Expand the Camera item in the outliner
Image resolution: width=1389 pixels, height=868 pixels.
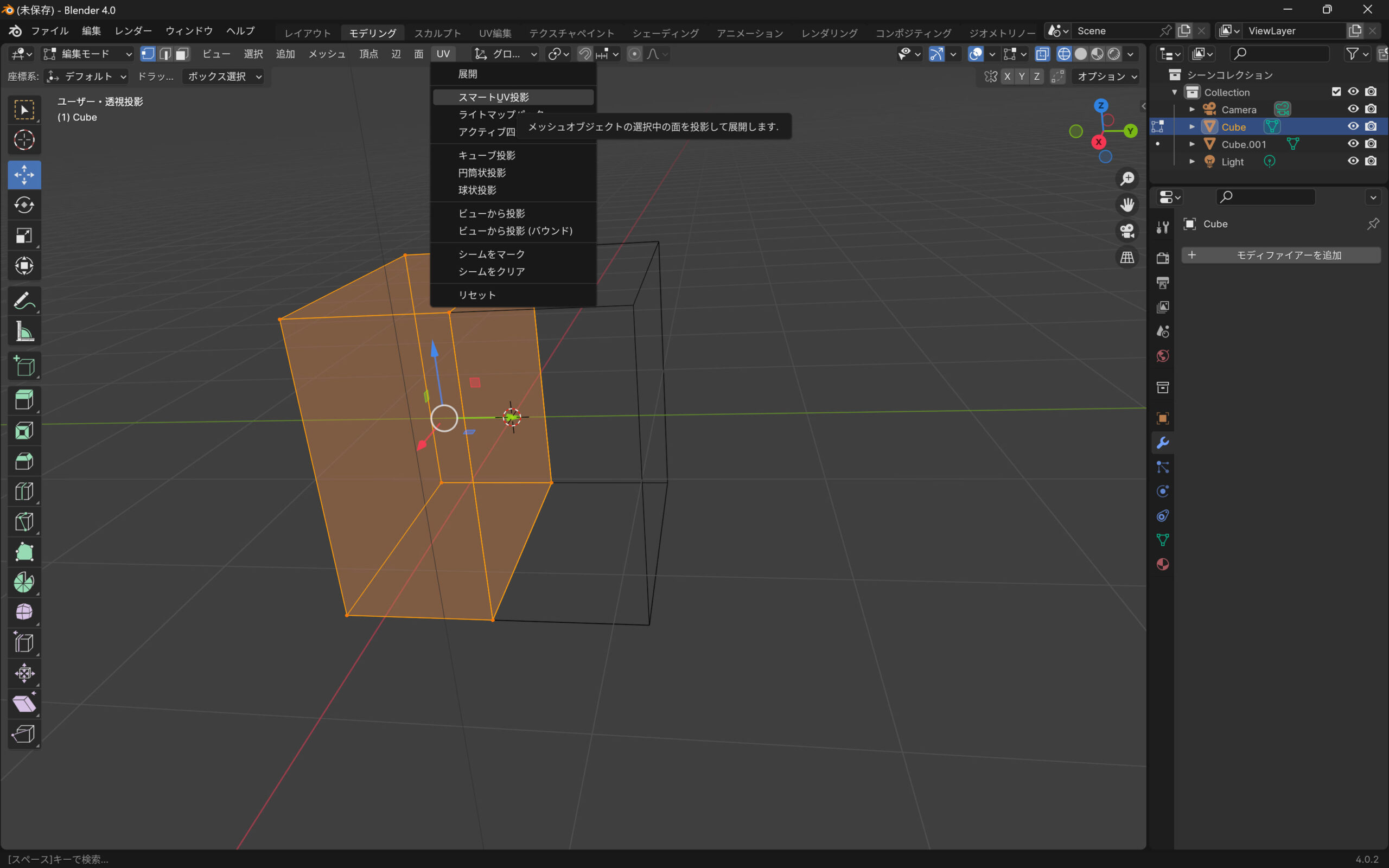pyautogui.click(x=1192, y=110)
